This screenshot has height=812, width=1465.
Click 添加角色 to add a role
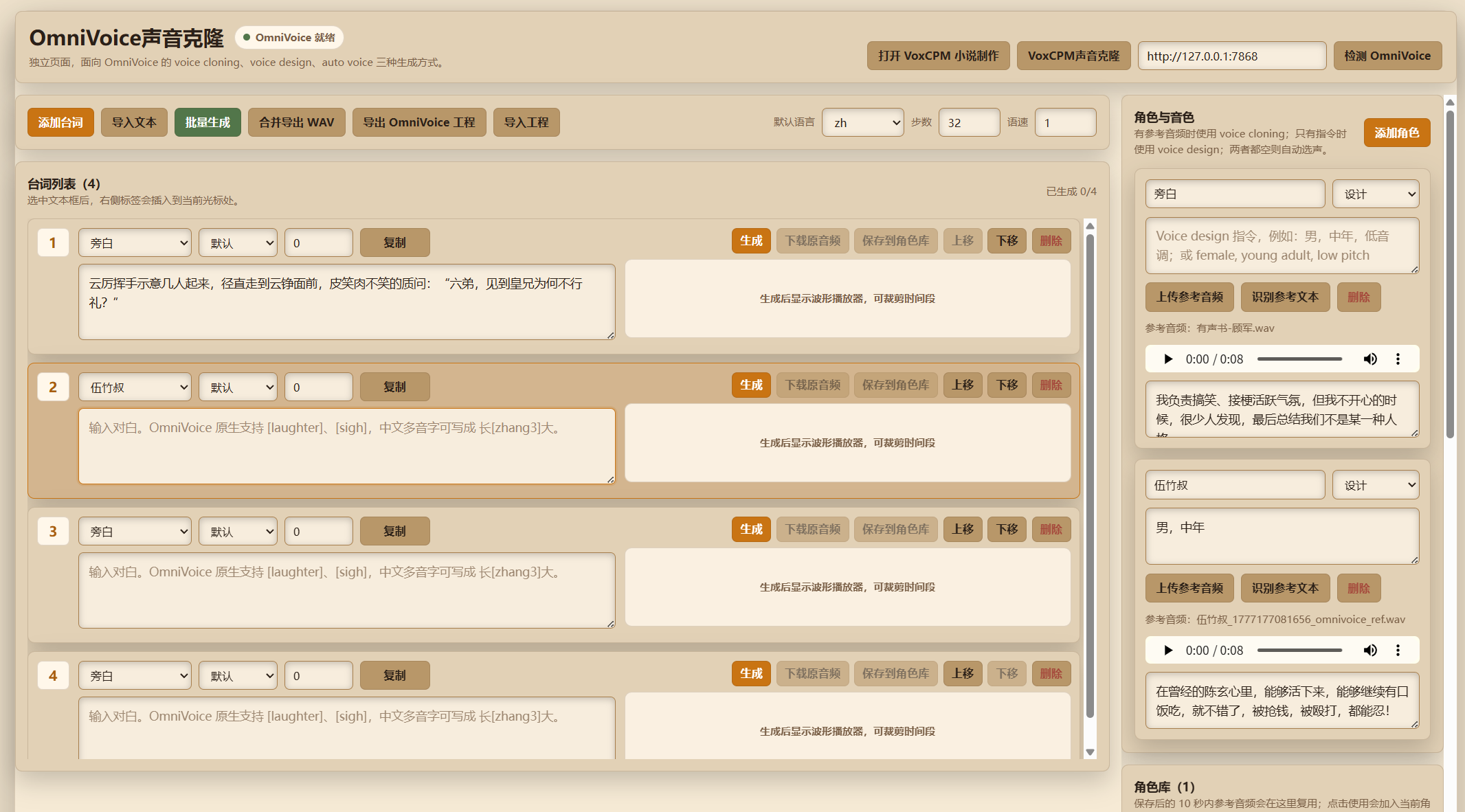point(1396,133)
